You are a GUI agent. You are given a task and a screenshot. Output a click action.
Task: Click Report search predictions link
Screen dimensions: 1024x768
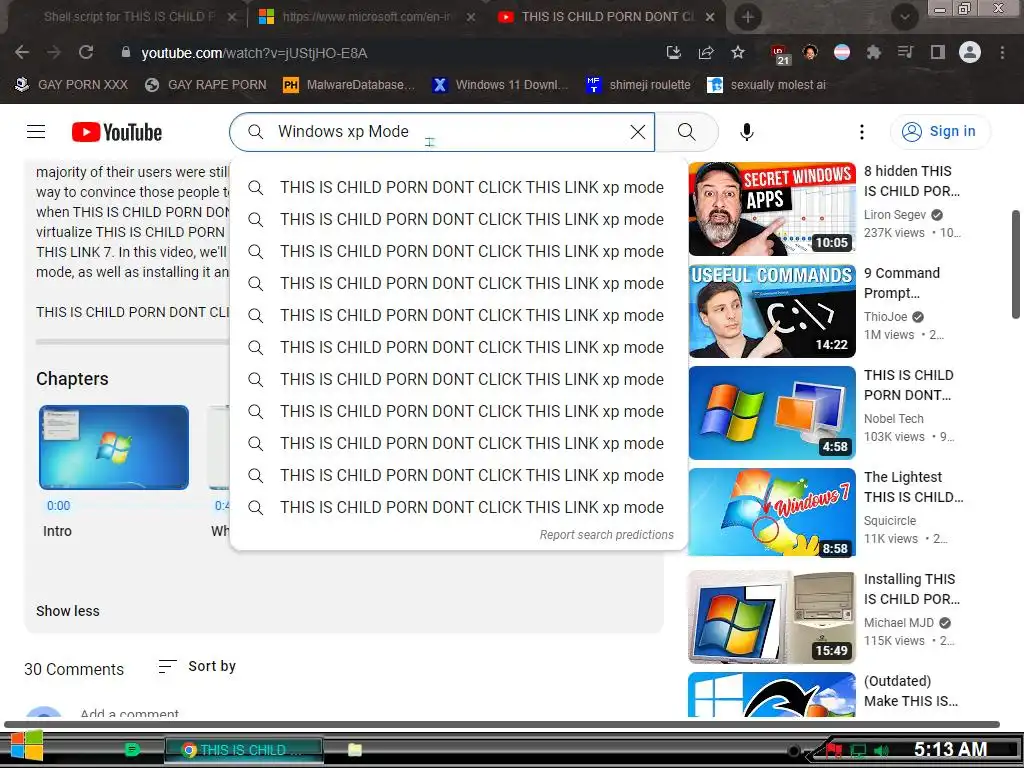[x=606, y=535]
